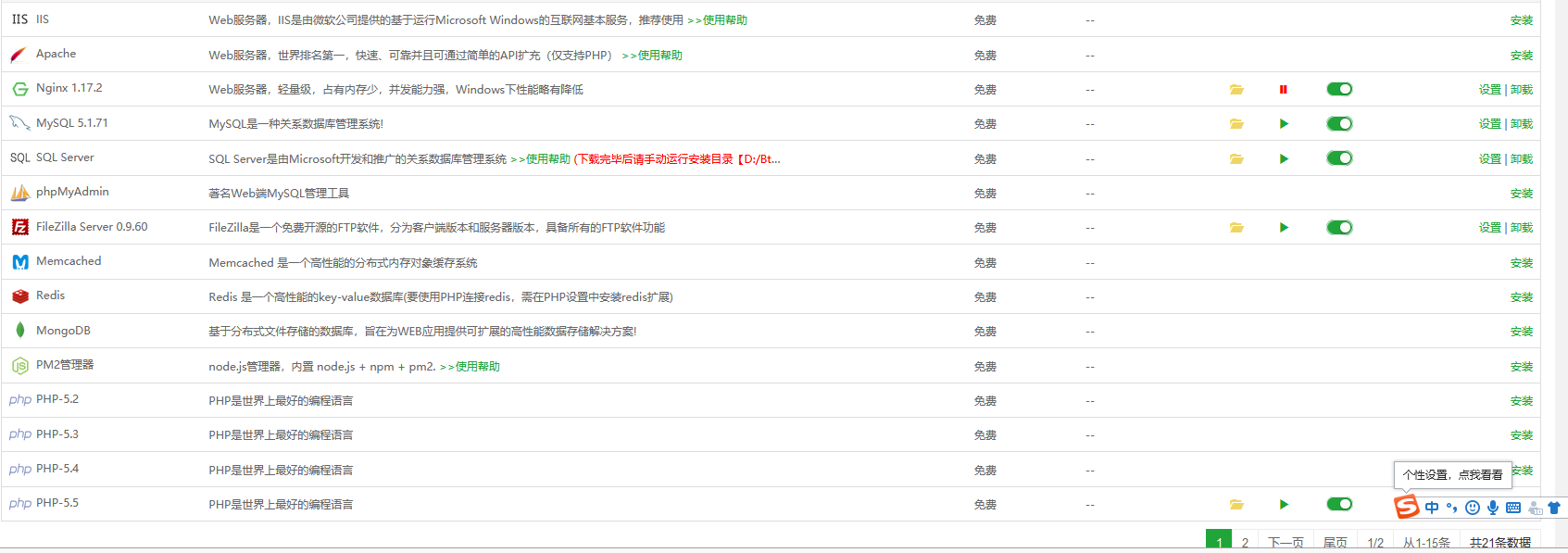Image resolution: width=1568 pixels, height=553 pixels.
Task: Install Apache web server
Action: [1522, 56]
